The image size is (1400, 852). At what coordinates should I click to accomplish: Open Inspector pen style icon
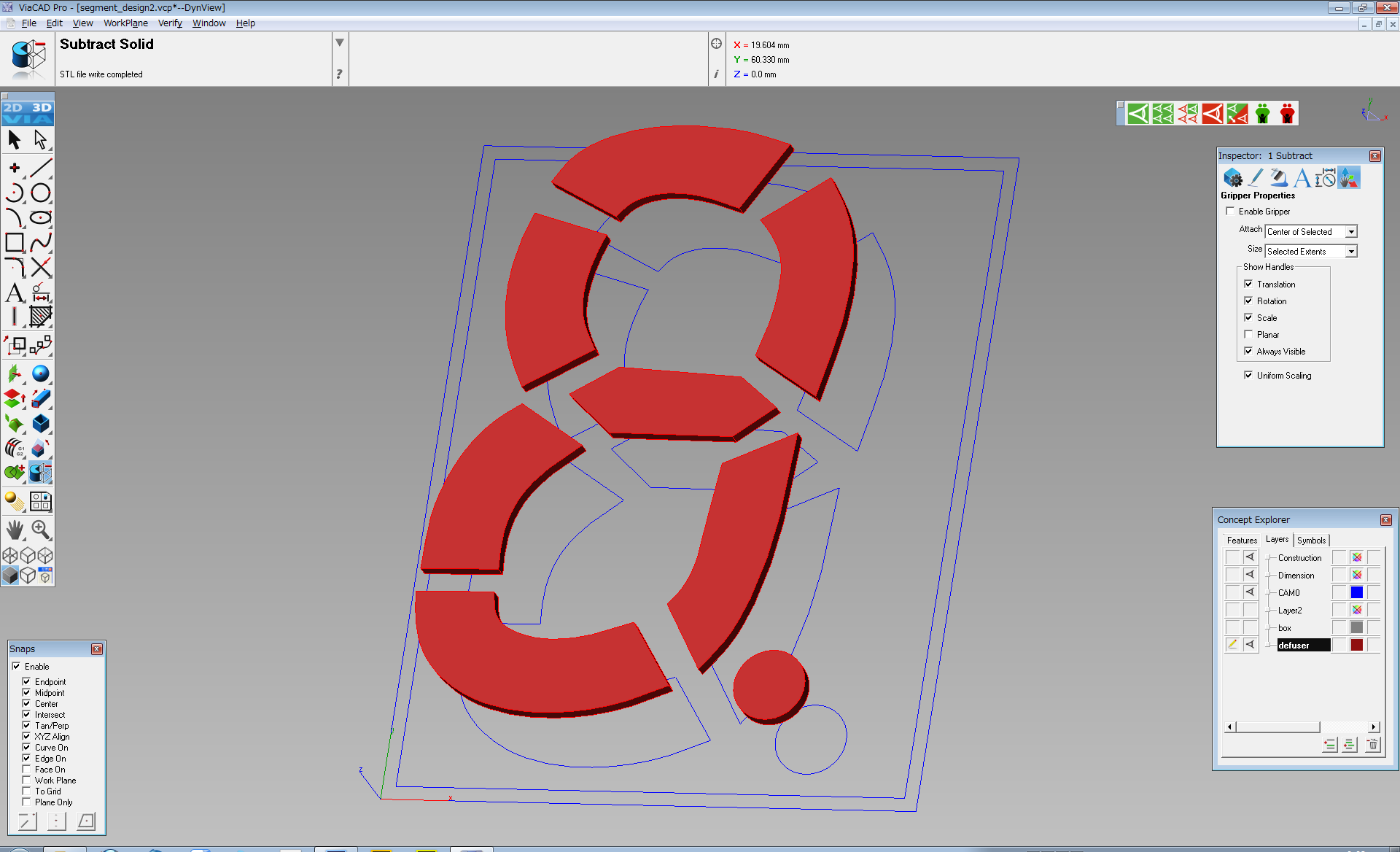click(1256, 177)
